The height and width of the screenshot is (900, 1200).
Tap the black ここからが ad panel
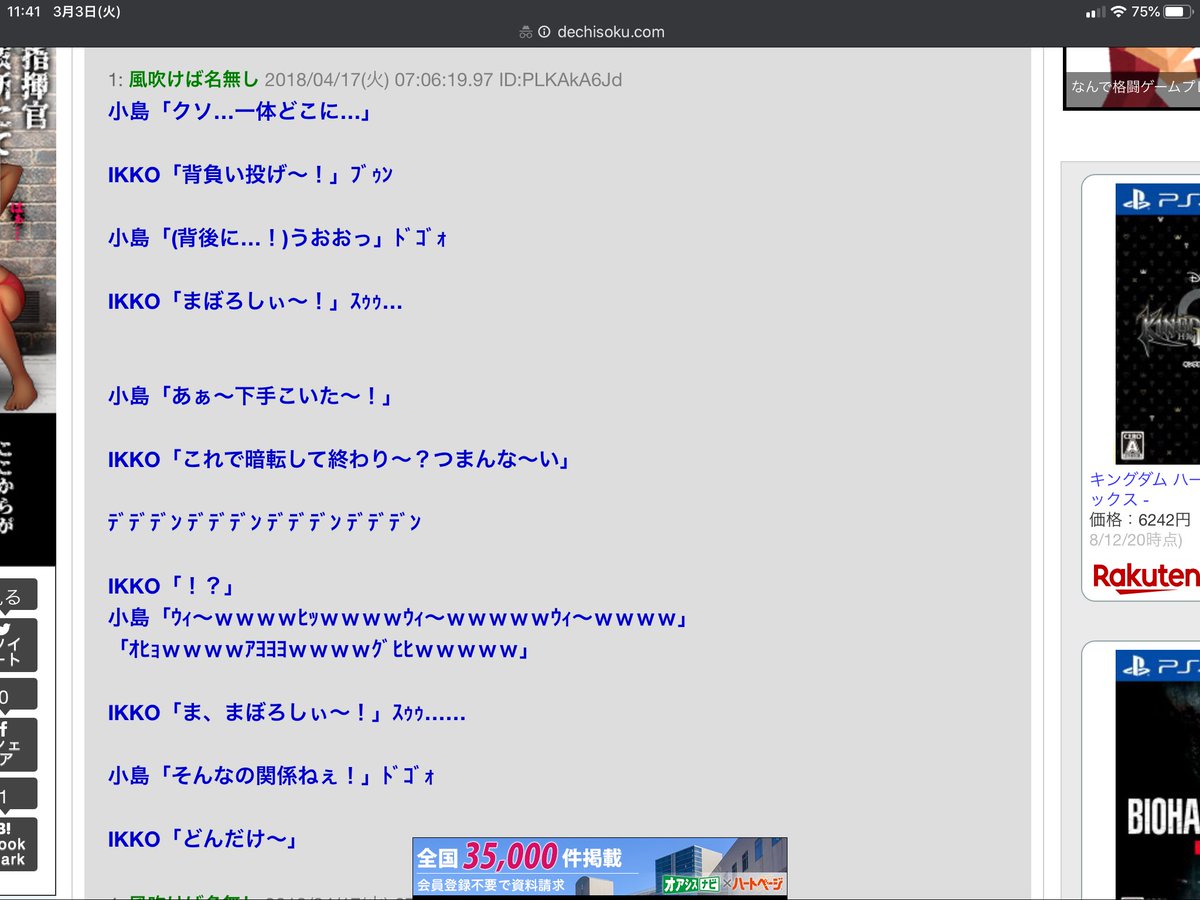pos(28,490)
